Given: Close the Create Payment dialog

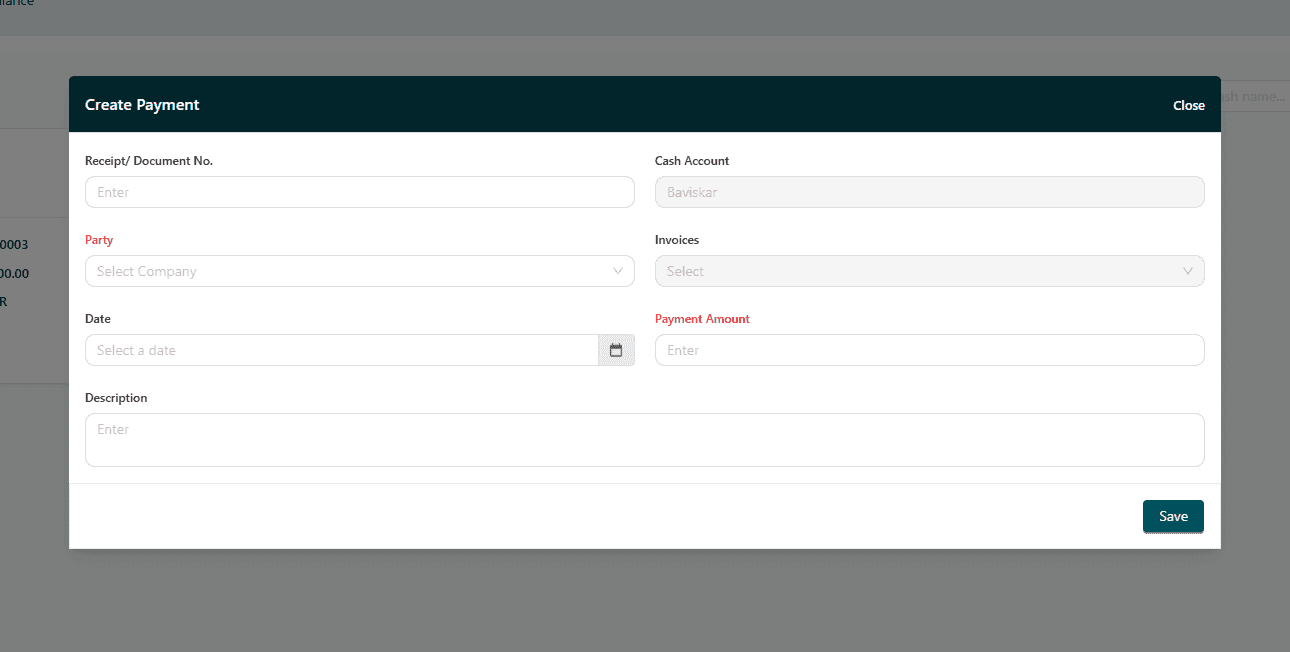Looking at the screenshot, I should click(1189, 105).
